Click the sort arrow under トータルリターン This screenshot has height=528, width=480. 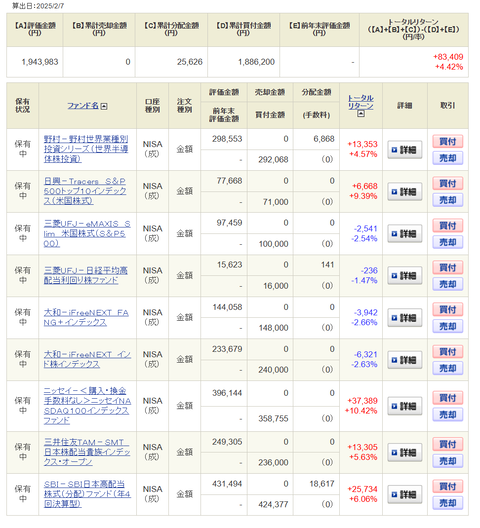pyautogui.click(x=361, y=114)
